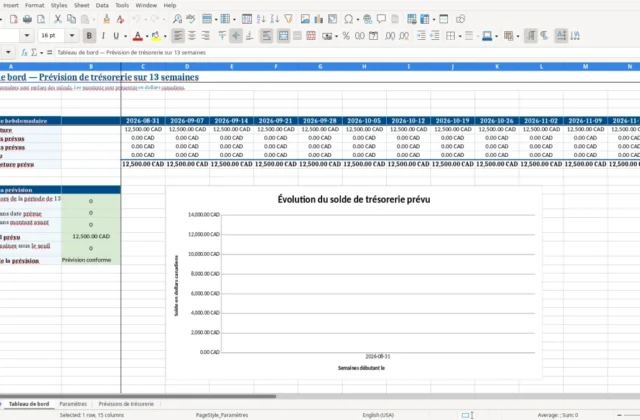The width and height of the screenshot is (640, 420).
Task: Click the Clear Direct Formatting icon
Action: [120, 19]
